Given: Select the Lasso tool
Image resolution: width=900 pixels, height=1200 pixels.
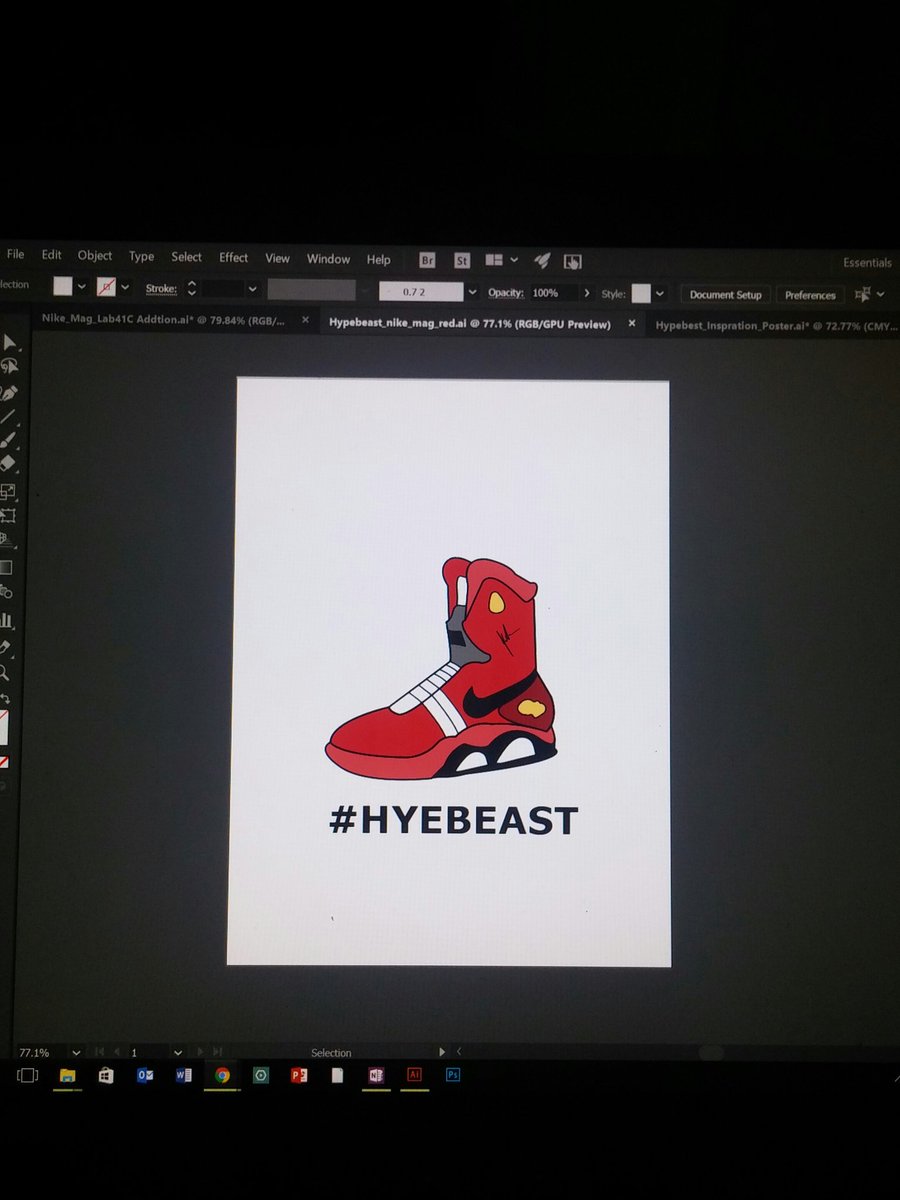Looking at the screenshot, I should (10, 366).
